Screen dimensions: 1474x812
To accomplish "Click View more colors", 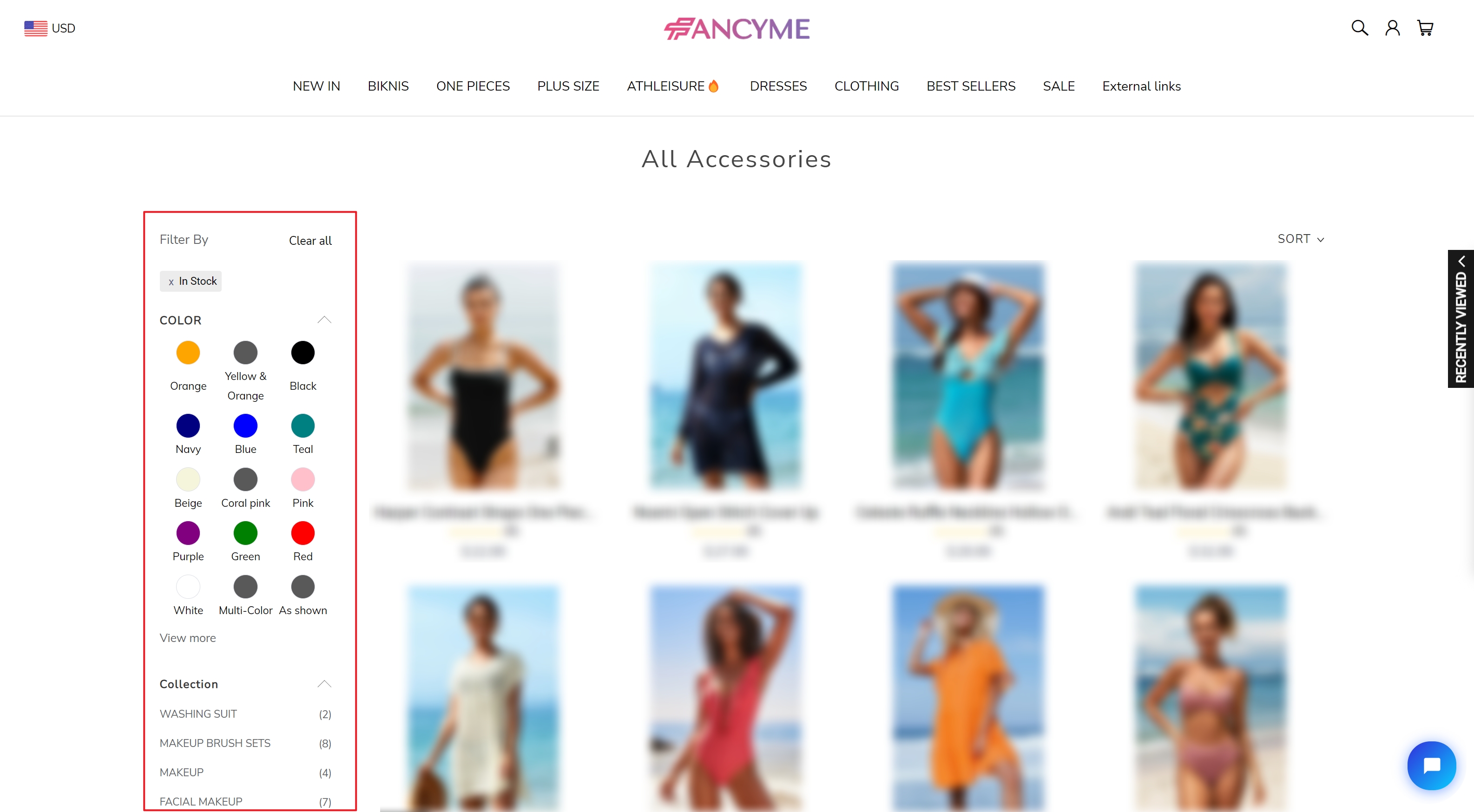I will 188,638.
